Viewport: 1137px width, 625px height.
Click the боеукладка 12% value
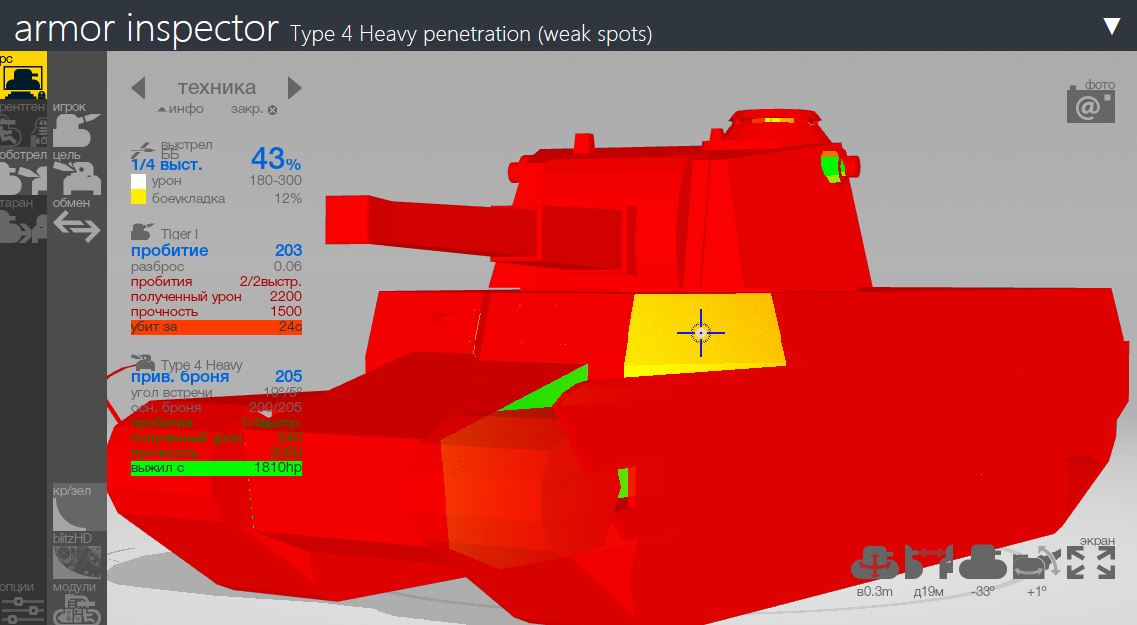click(288, 198)
